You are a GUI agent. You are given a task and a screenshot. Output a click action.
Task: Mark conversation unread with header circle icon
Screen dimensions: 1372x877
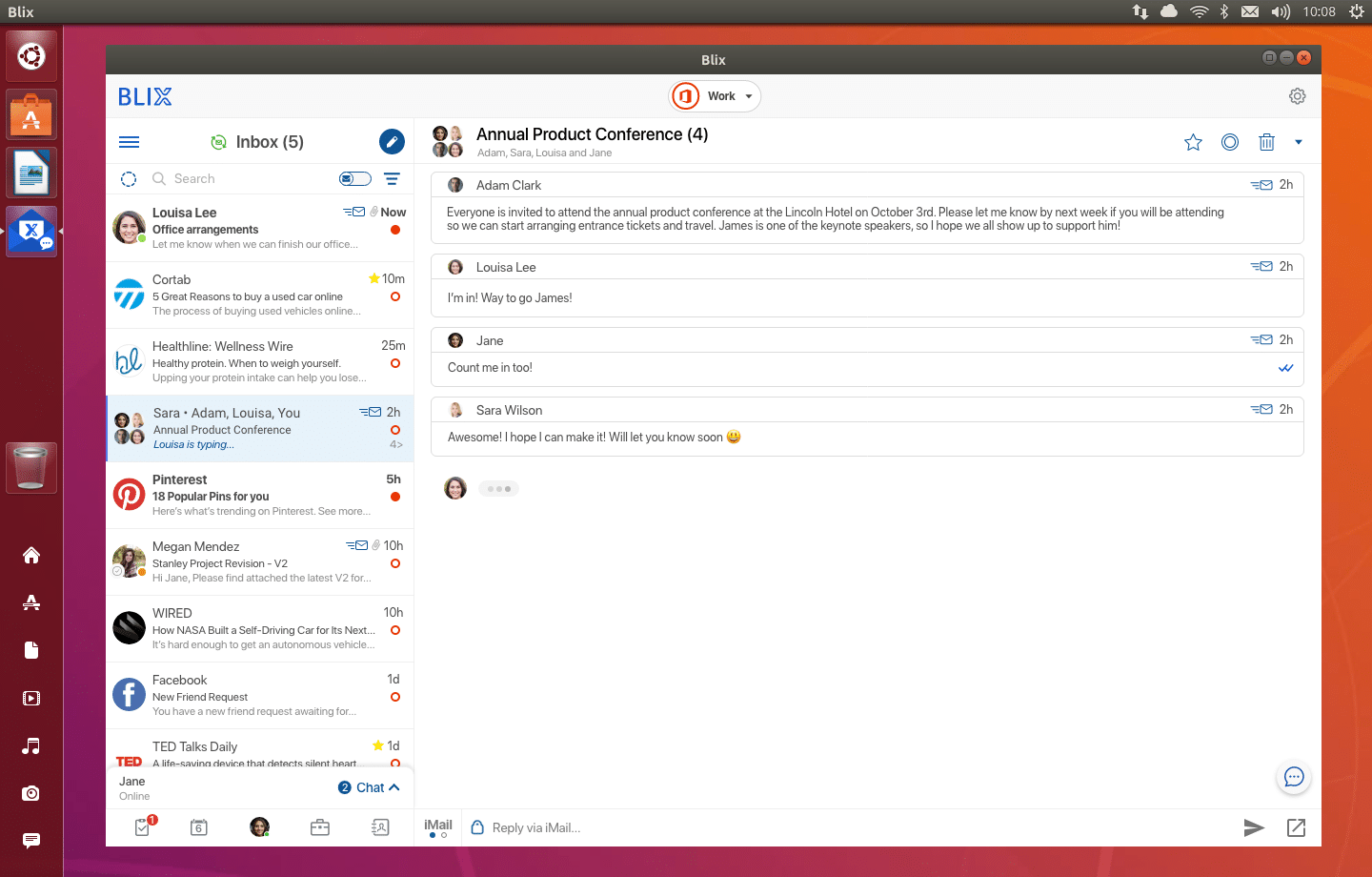pyautogui.click(x=1230, y=142)
